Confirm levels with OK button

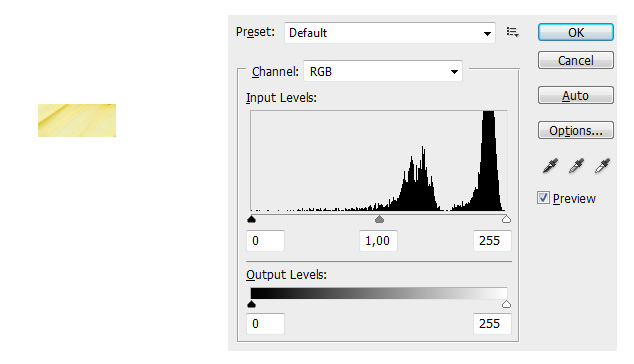point(576,32)
